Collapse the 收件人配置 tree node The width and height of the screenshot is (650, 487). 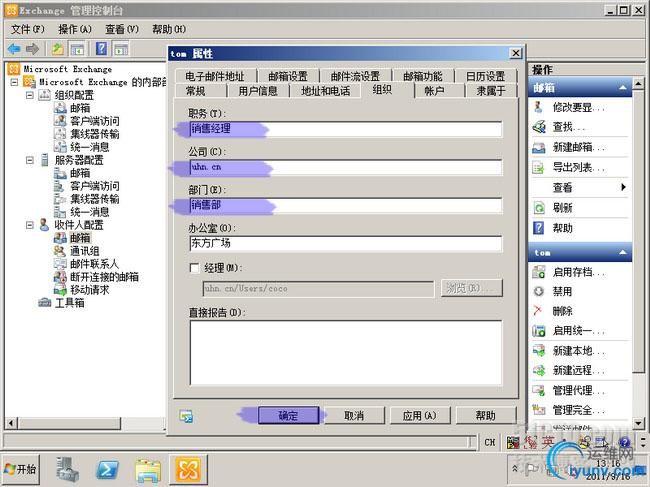tap(29, 225)
